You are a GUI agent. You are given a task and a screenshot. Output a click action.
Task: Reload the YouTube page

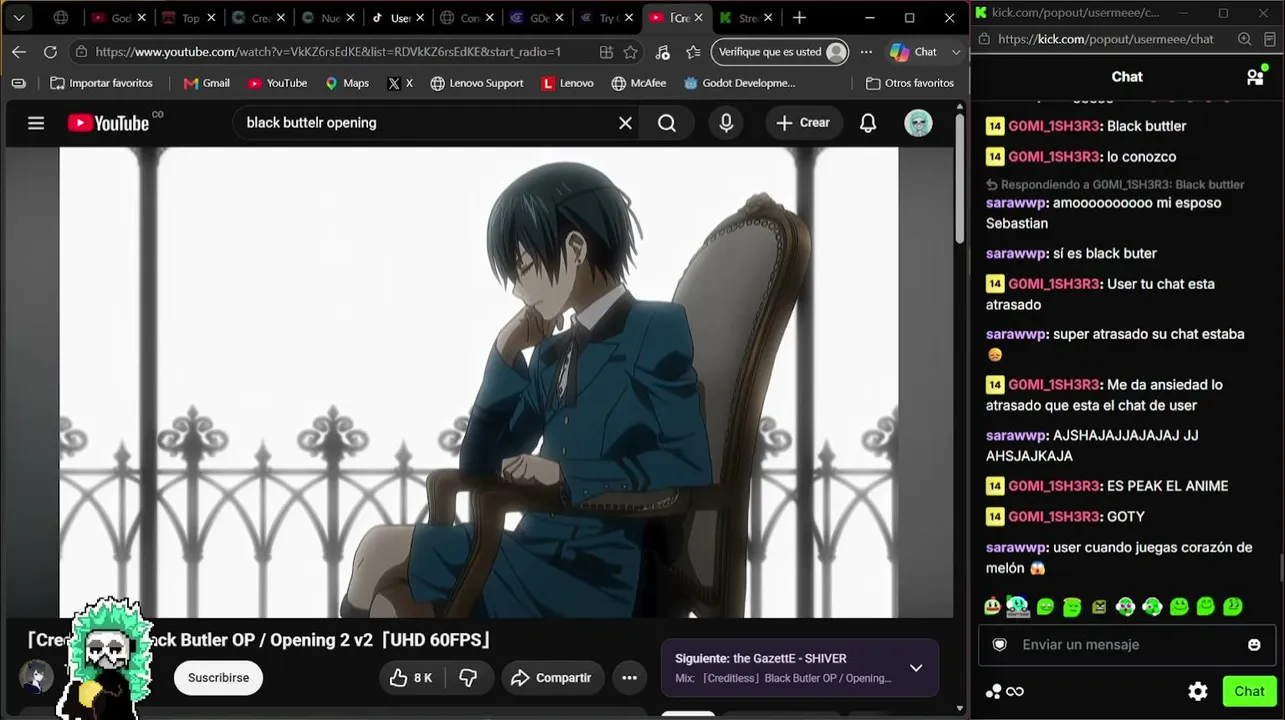point(50,52)
